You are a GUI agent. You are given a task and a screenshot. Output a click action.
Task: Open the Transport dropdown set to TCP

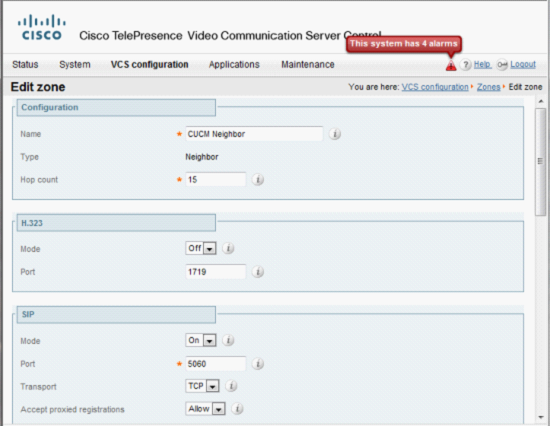coord(202,386)
